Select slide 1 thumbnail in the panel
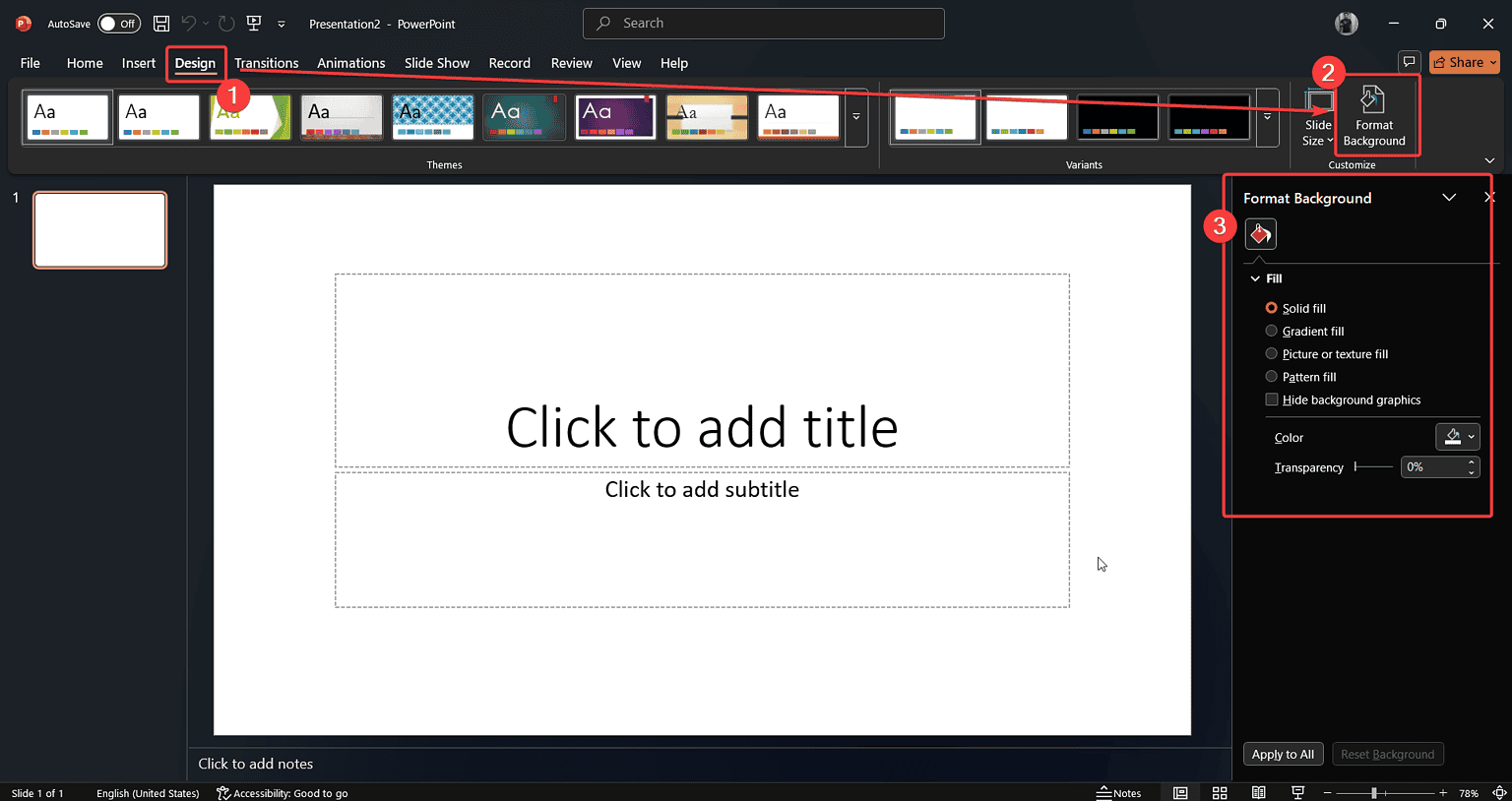This screenshot has width=1512, height=801. click(99, 229)
